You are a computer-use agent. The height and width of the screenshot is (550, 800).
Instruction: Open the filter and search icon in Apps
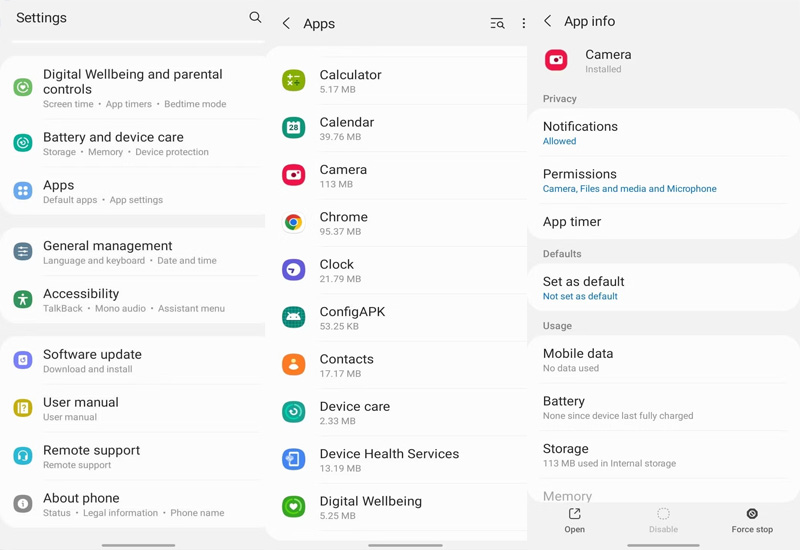[x=497, y=23]
